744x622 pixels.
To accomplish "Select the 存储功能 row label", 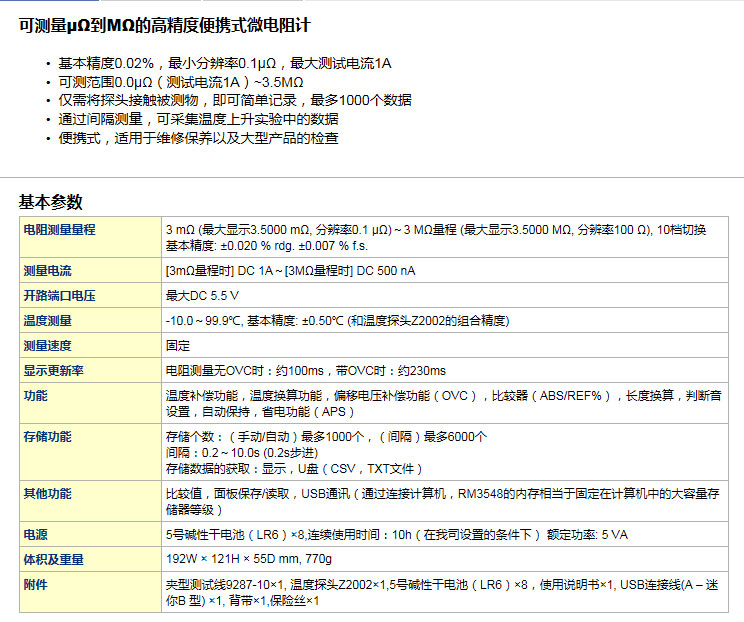I will 47,437.
